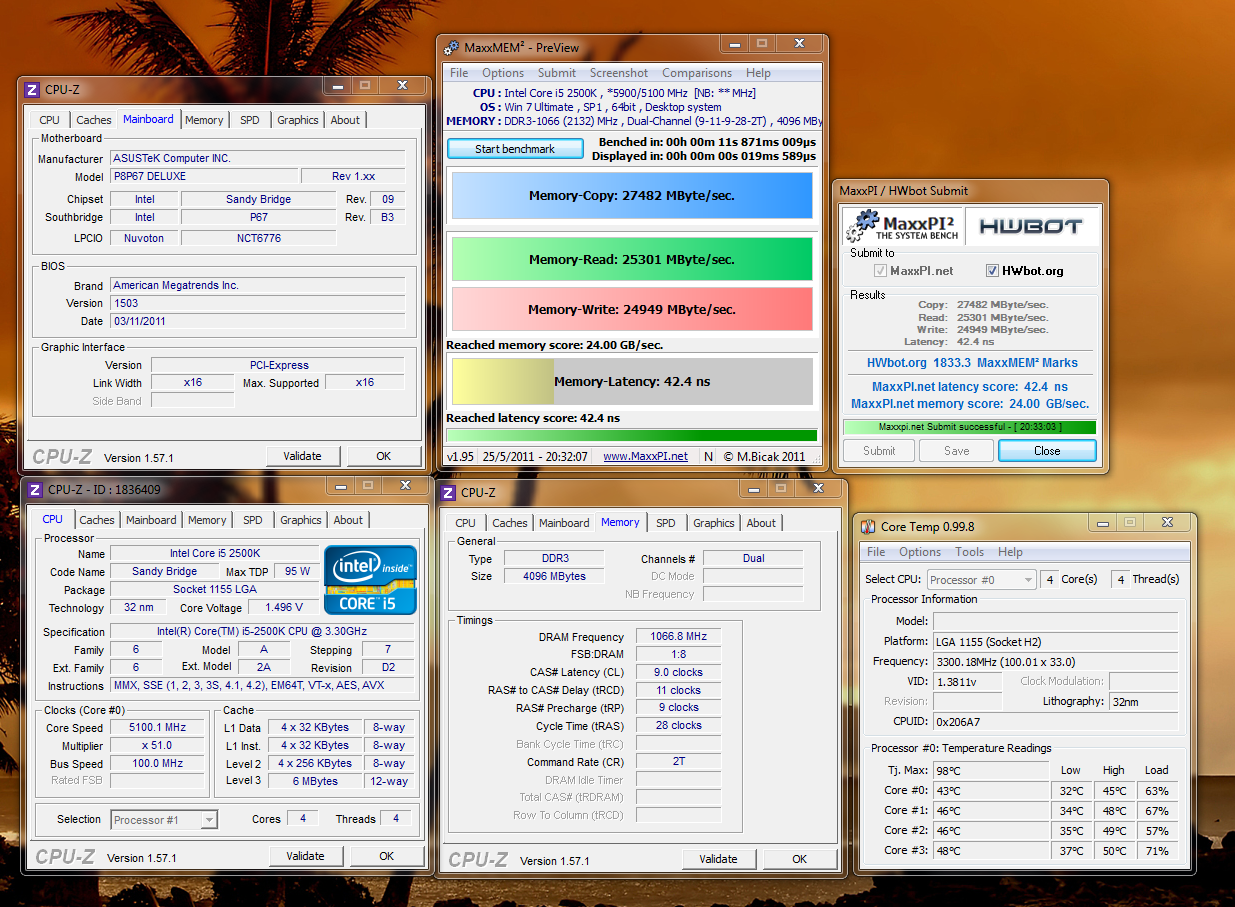The image size is (1235, 907).
Task: Toggle the MaxxPI.net checkbox
Action: (x=880, y=271)
